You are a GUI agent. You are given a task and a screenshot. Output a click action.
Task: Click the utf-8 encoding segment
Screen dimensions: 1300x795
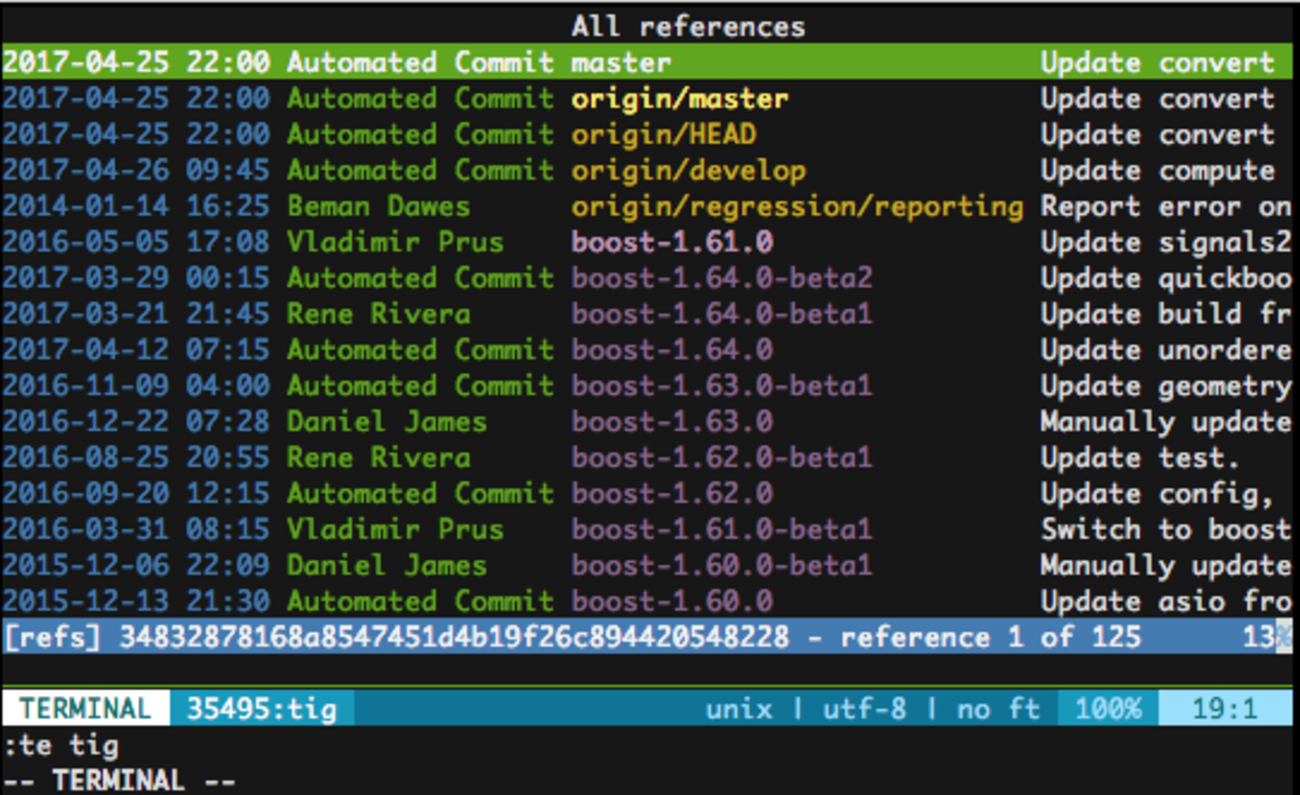click(864, 710)
